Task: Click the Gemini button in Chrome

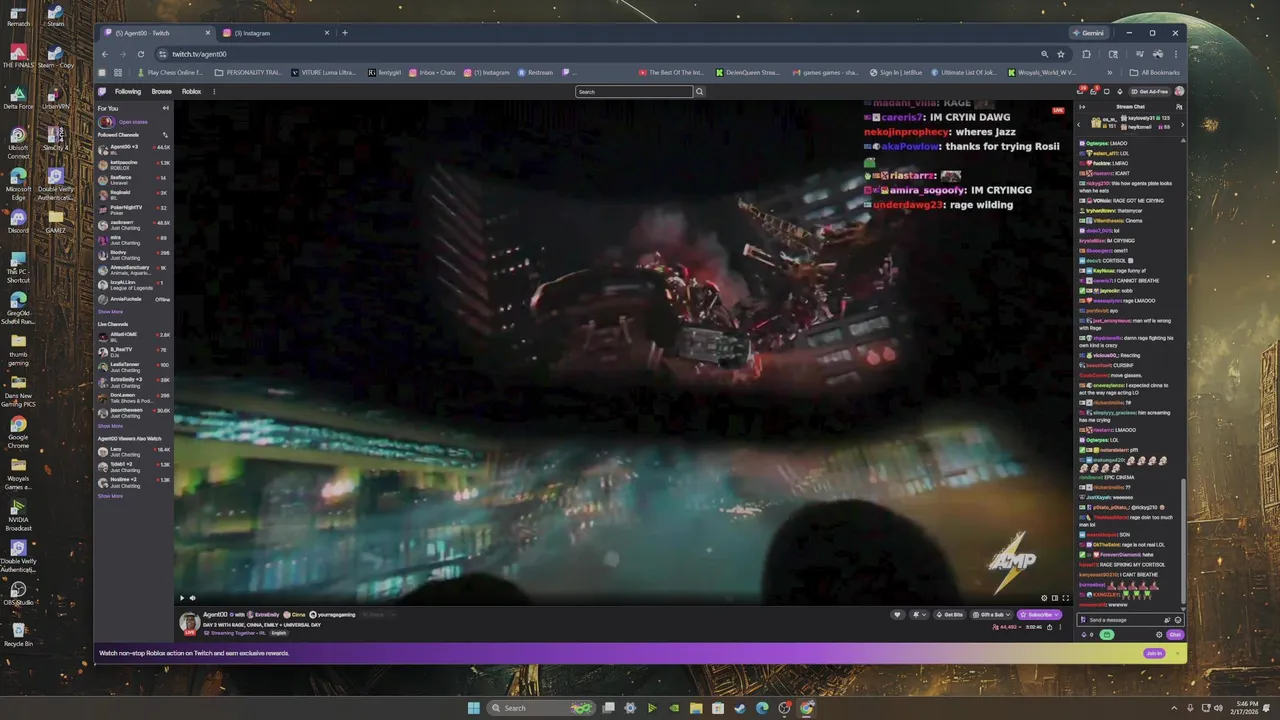Action: click(x=1088, y=33)
